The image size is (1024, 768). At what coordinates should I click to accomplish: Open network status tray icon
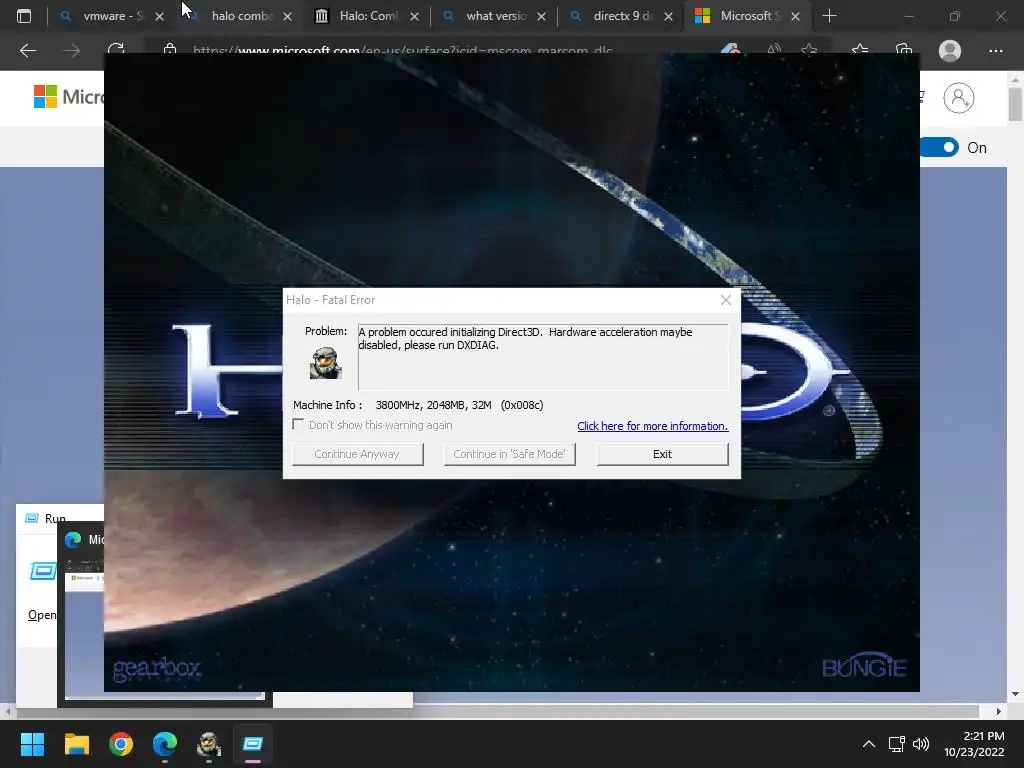[x=897, y=744]
